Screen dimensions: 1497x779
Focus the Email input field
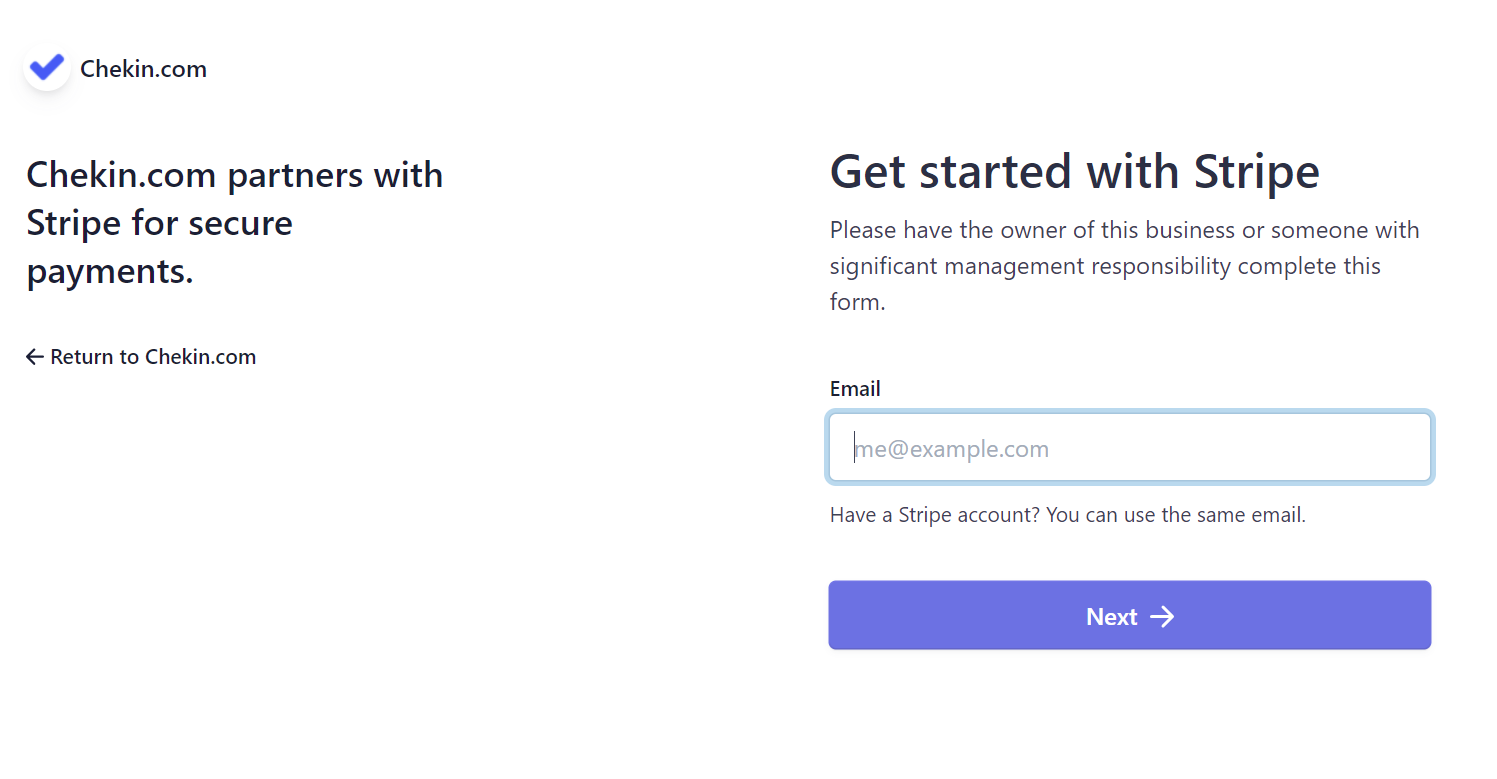click(x=1130, y=448)
